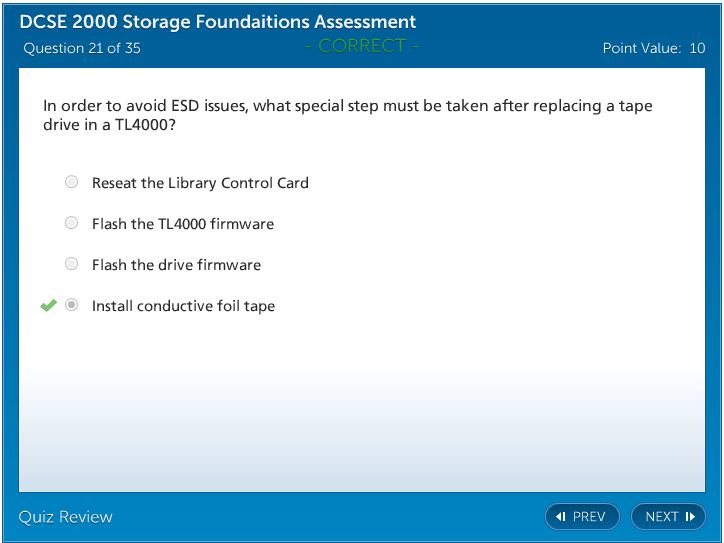724x543 pixels.
Task: Select the Reseat the Library Control Card radio button
Action: 71,182
